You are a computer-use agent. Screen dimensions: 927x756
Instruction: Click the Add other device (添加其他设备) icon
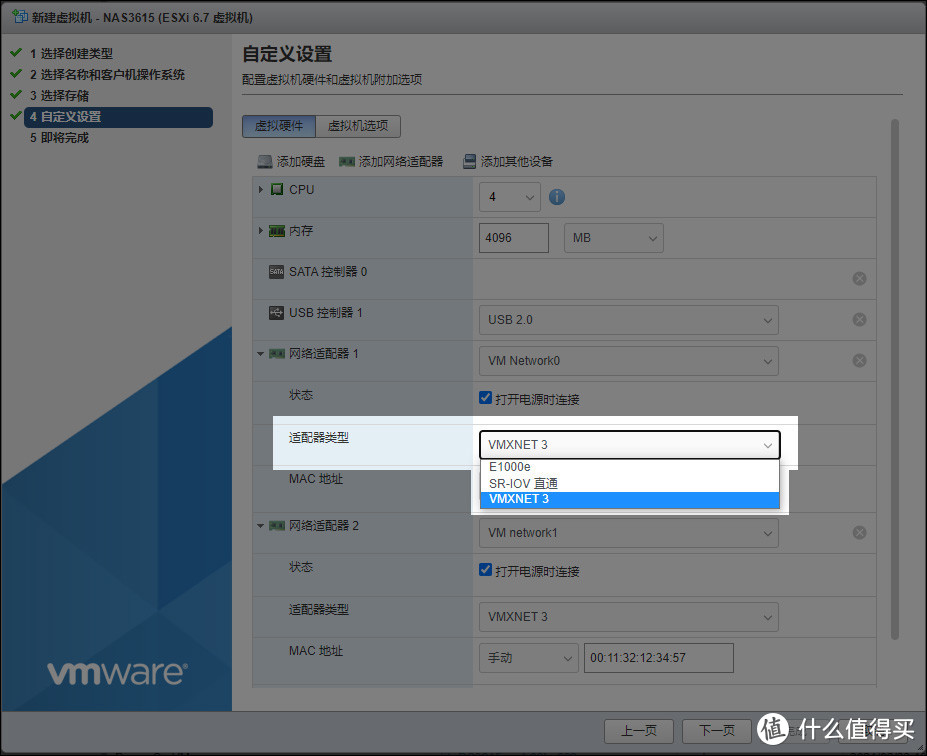coord(469,161)
